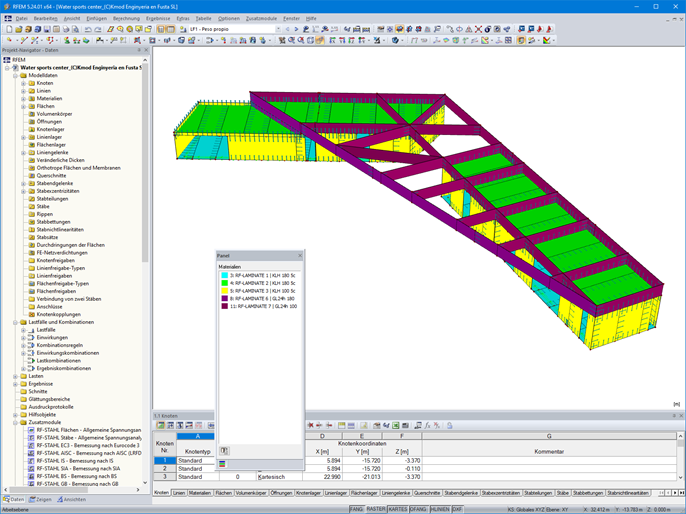Close the Projekt-Navigator pane

146,50
